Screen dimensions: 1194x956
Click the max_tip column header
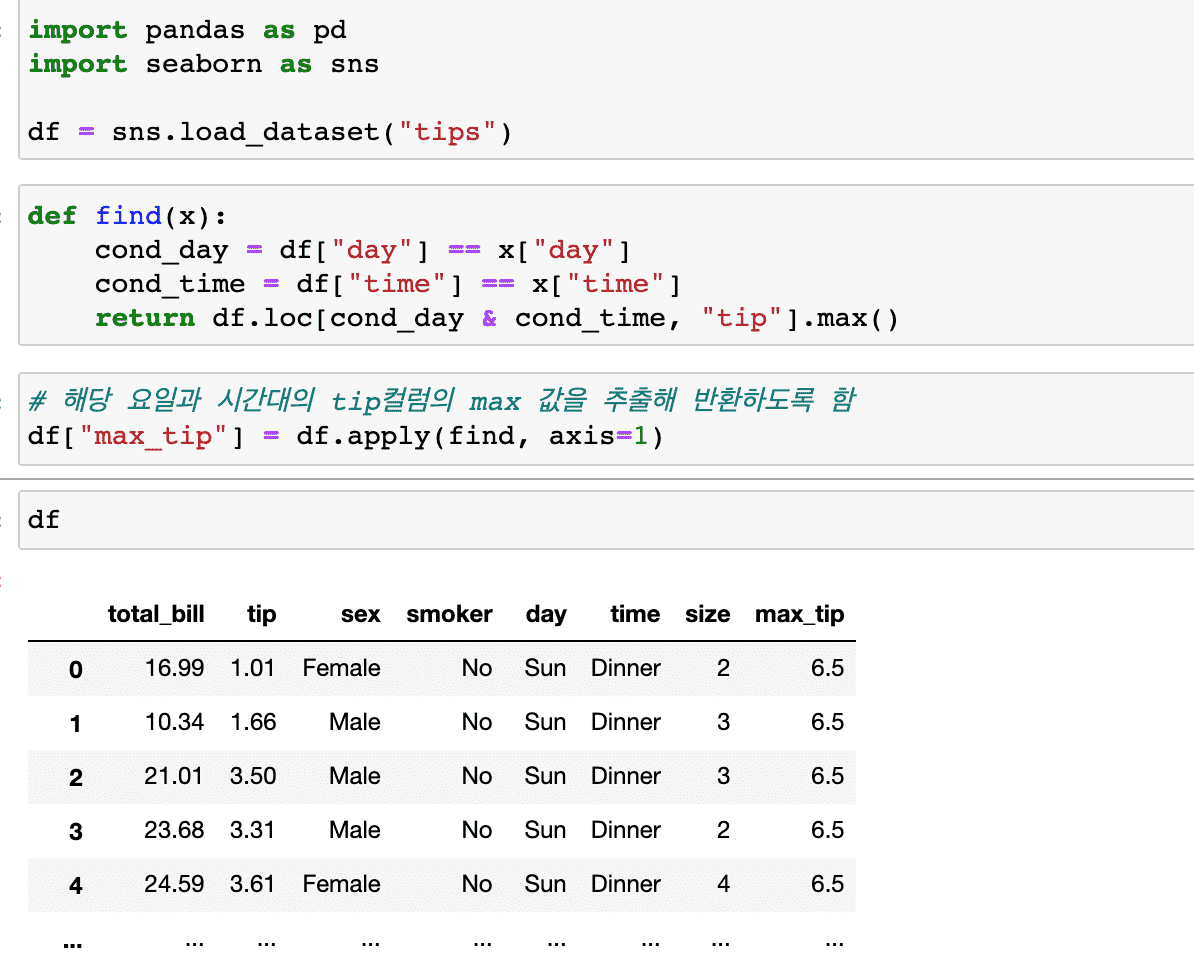[800, 614]
